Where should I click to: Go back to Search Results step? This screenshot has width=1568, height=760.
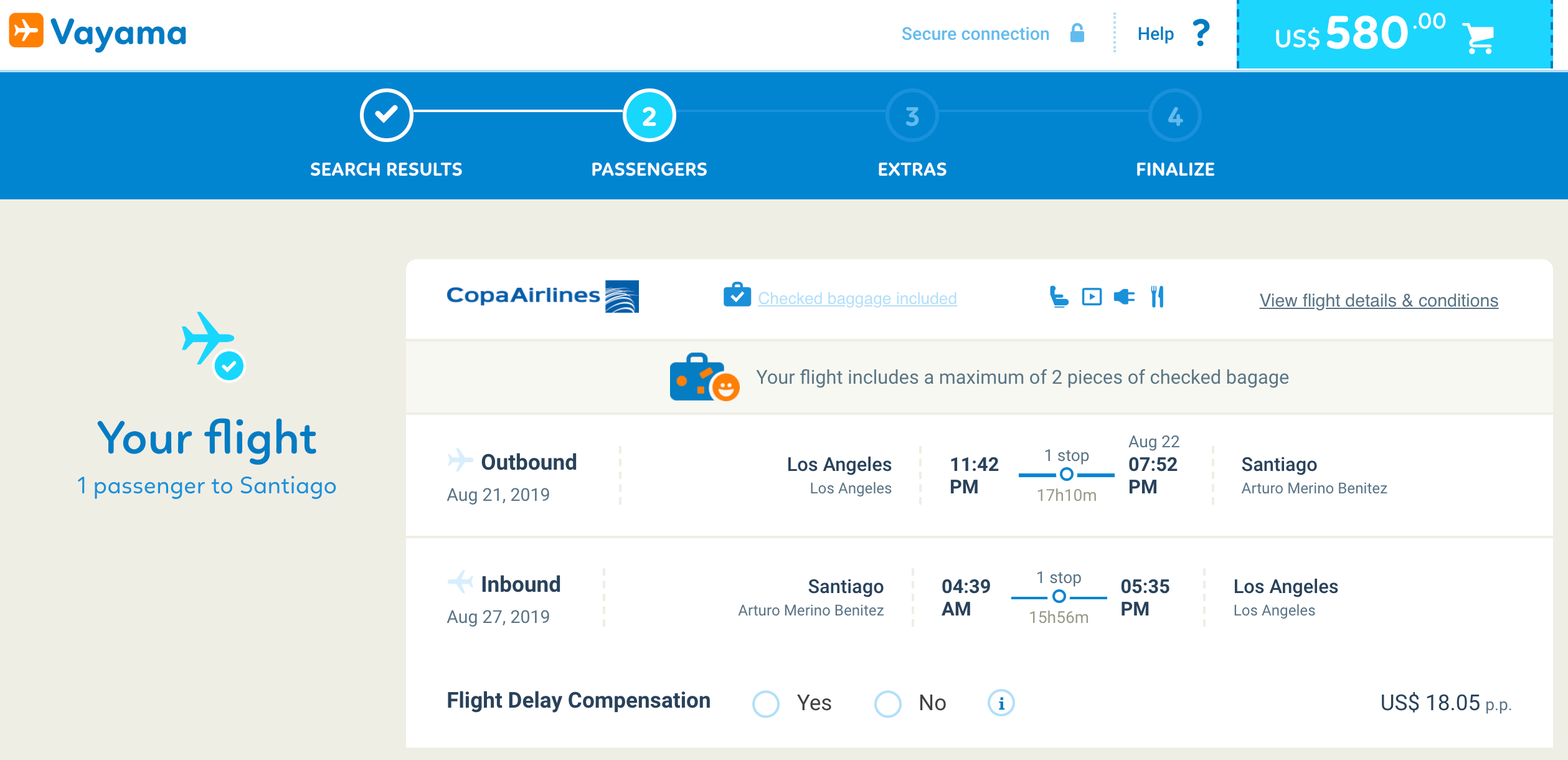point(386,116)
